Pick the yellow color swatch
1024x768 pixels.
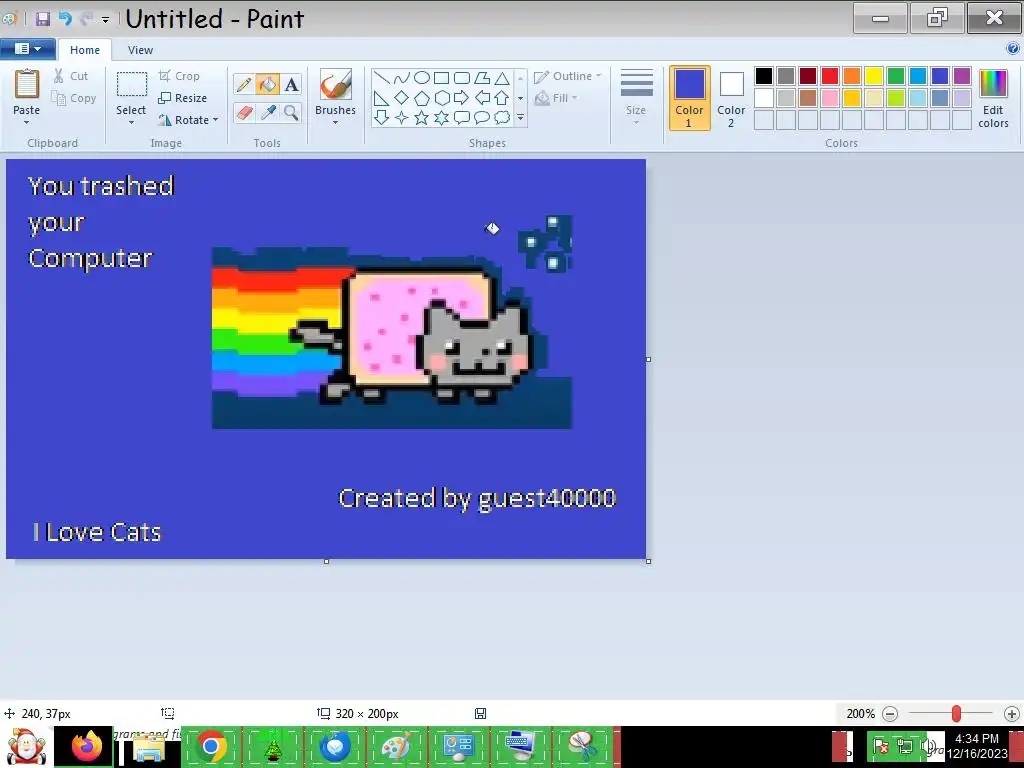point(874,76)
